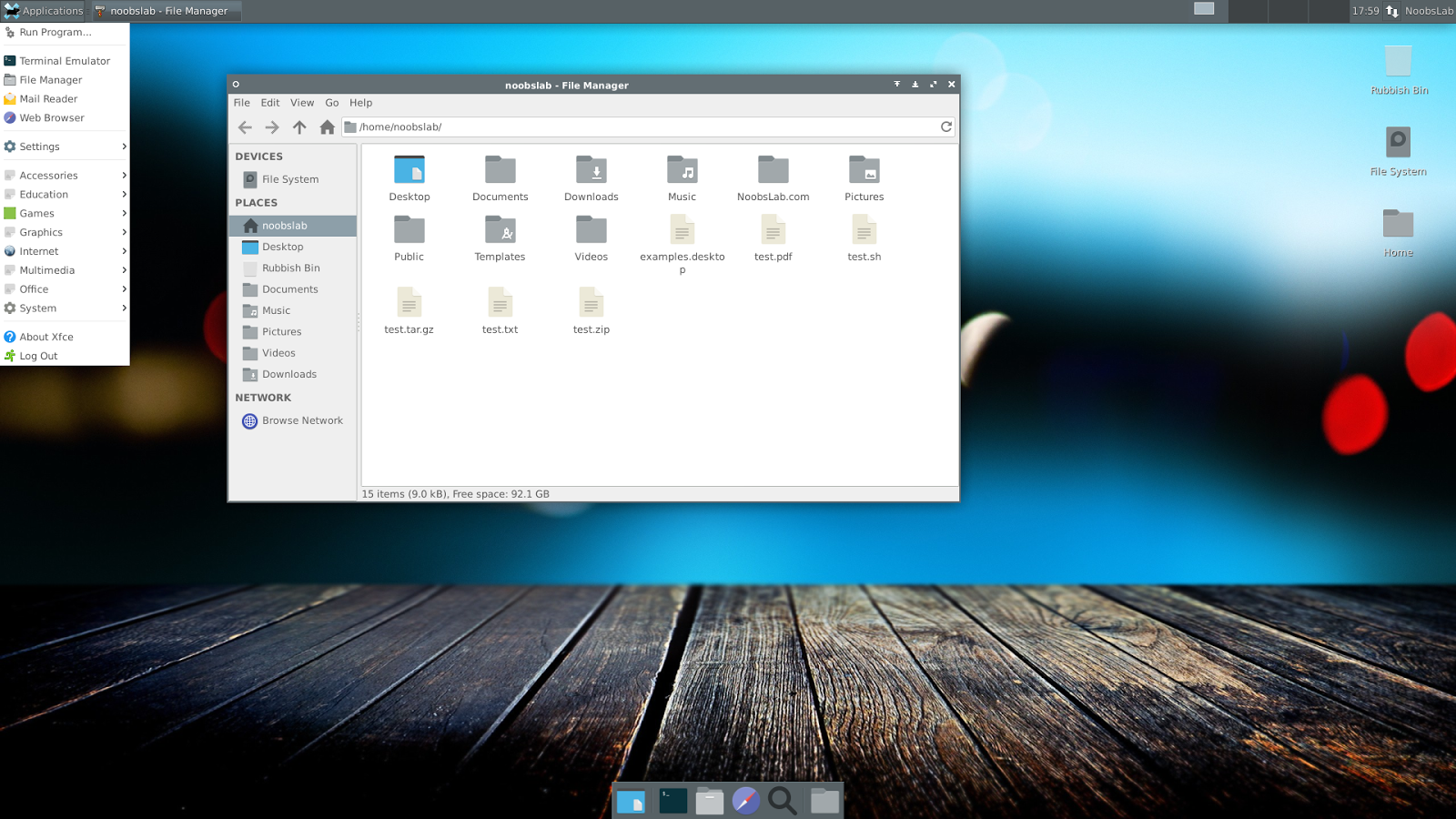This screenshot has width=1456, height=819.
Task: Select File System in Devices sidebar
Action: [292, 179]
